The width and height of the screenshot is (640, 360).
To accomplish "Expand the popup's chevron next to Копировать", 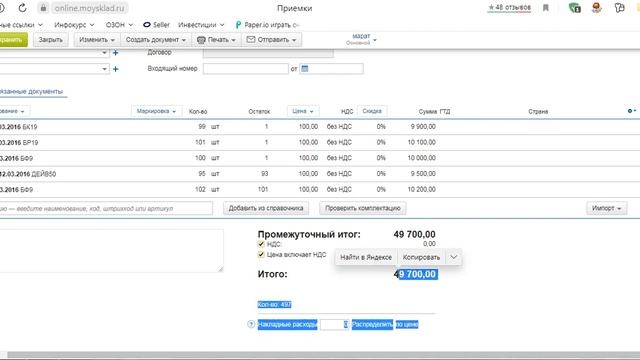I will (x=453, y=257).
